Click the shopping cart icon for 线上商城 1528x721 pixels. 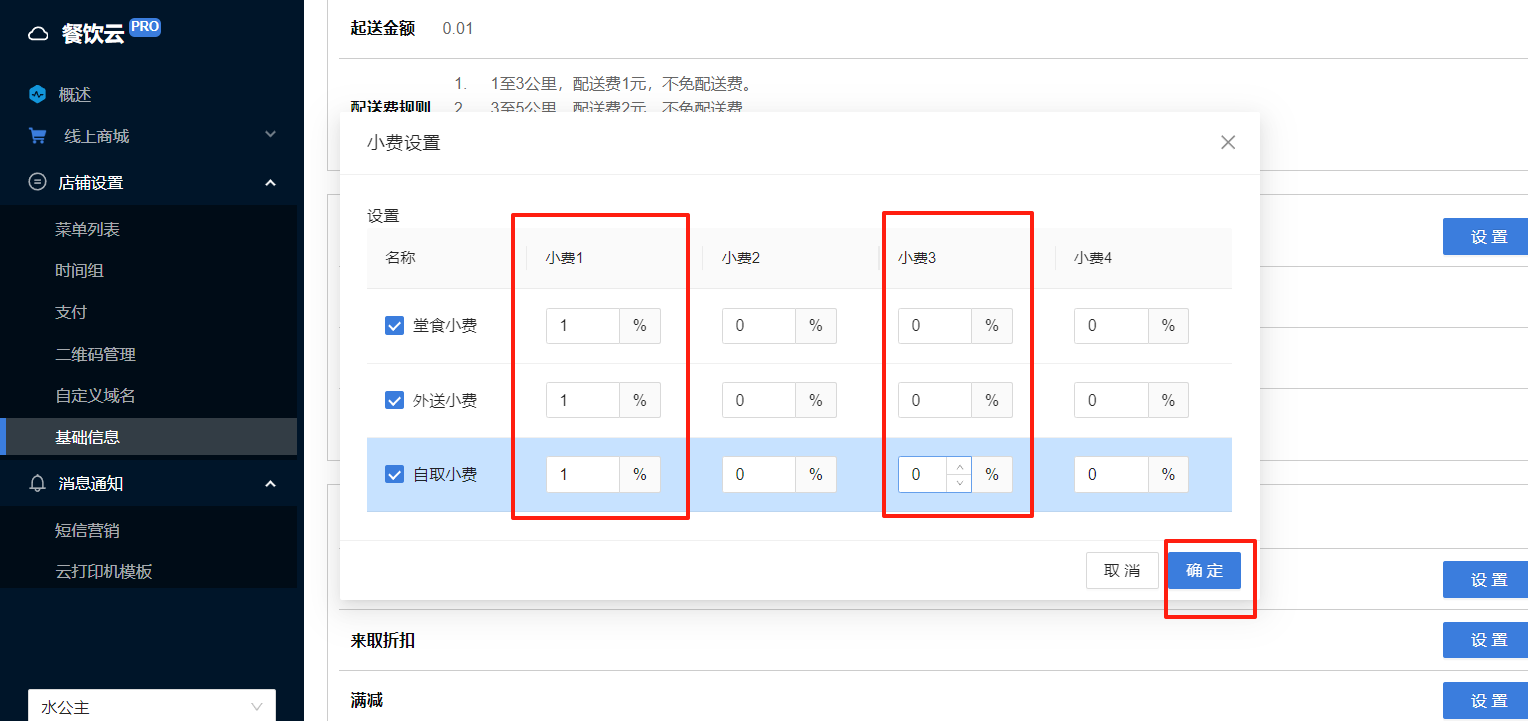[38, 136]
